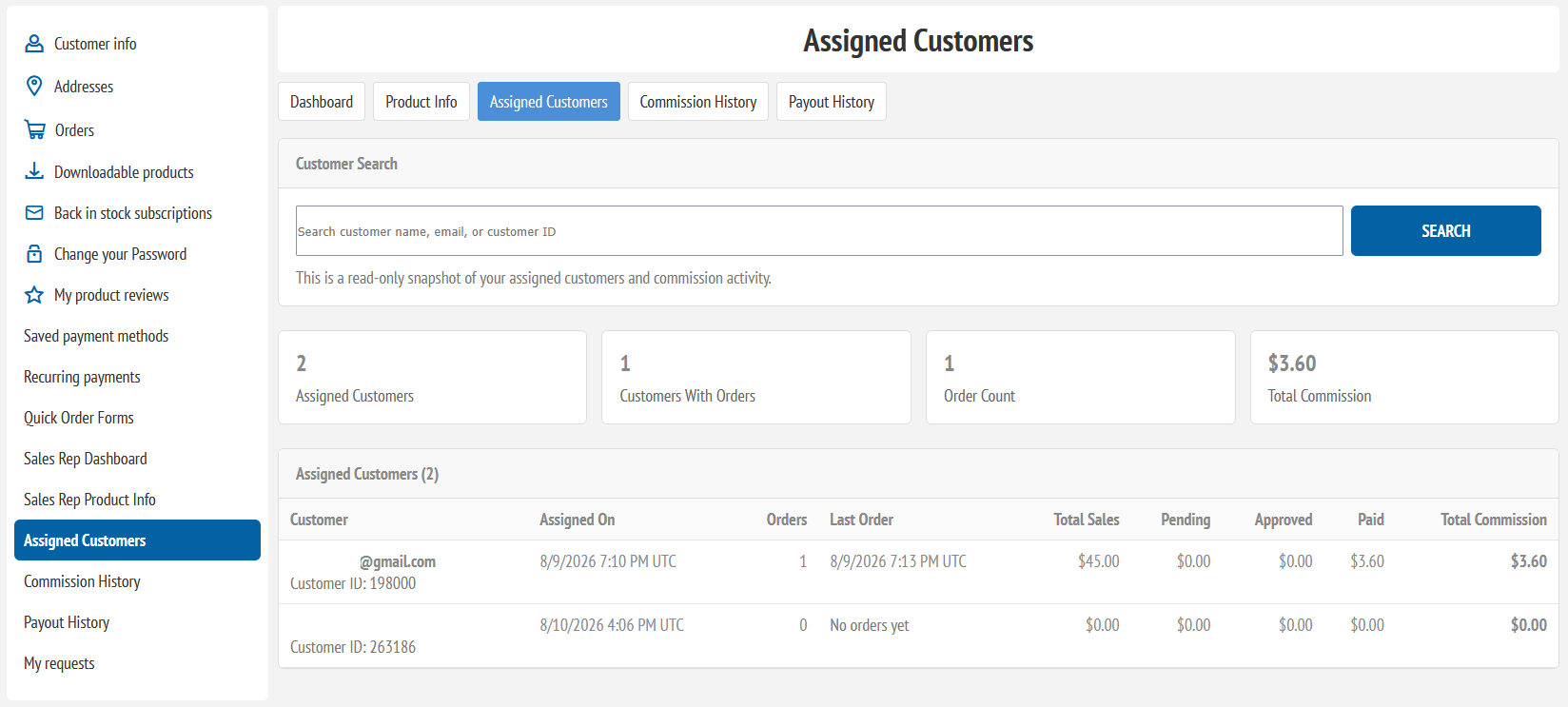Click 8/9/2026 7:10 PM UTC assigned date

[608, 561]
